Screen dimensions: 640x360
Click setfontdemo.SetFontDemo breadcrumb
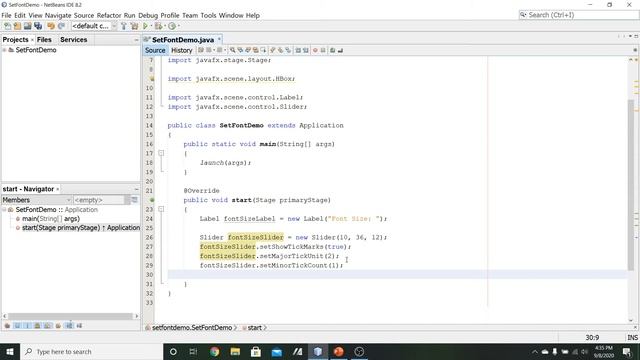coord(192,328)
